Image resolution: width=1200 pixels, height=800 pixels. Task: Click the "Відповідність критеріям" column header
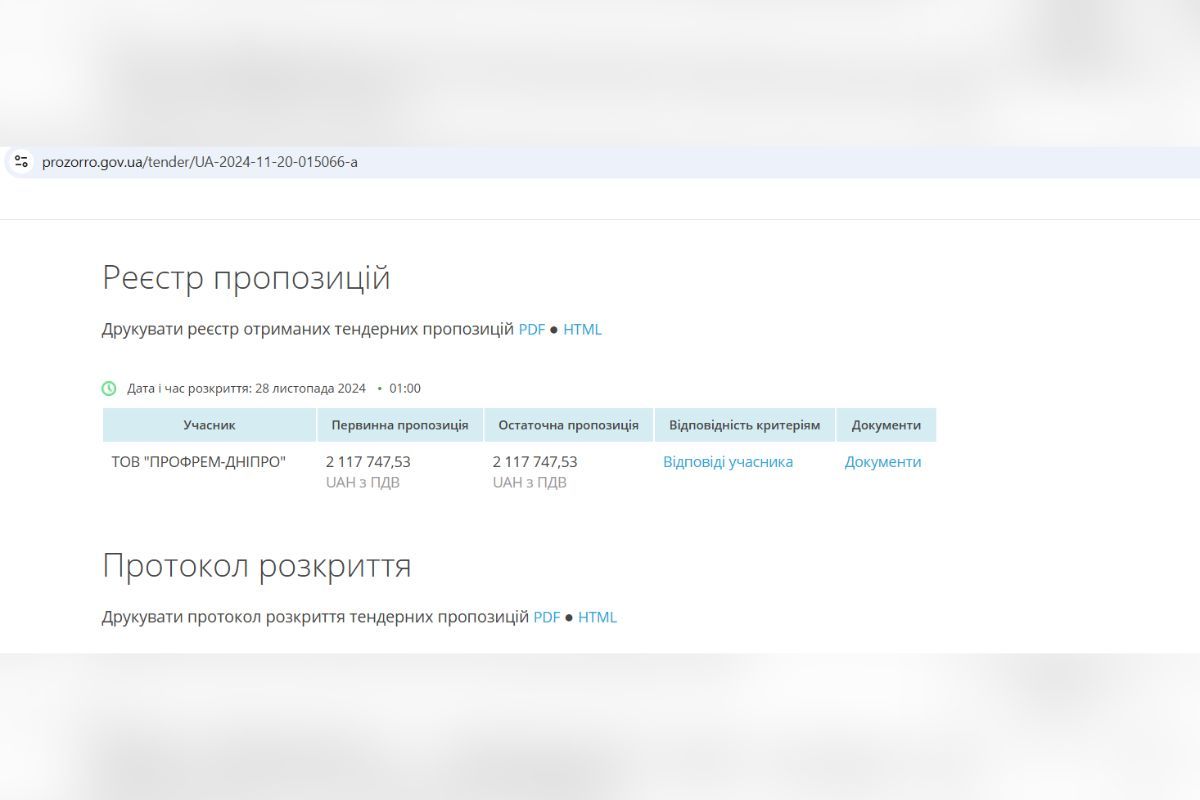(744, 424)
